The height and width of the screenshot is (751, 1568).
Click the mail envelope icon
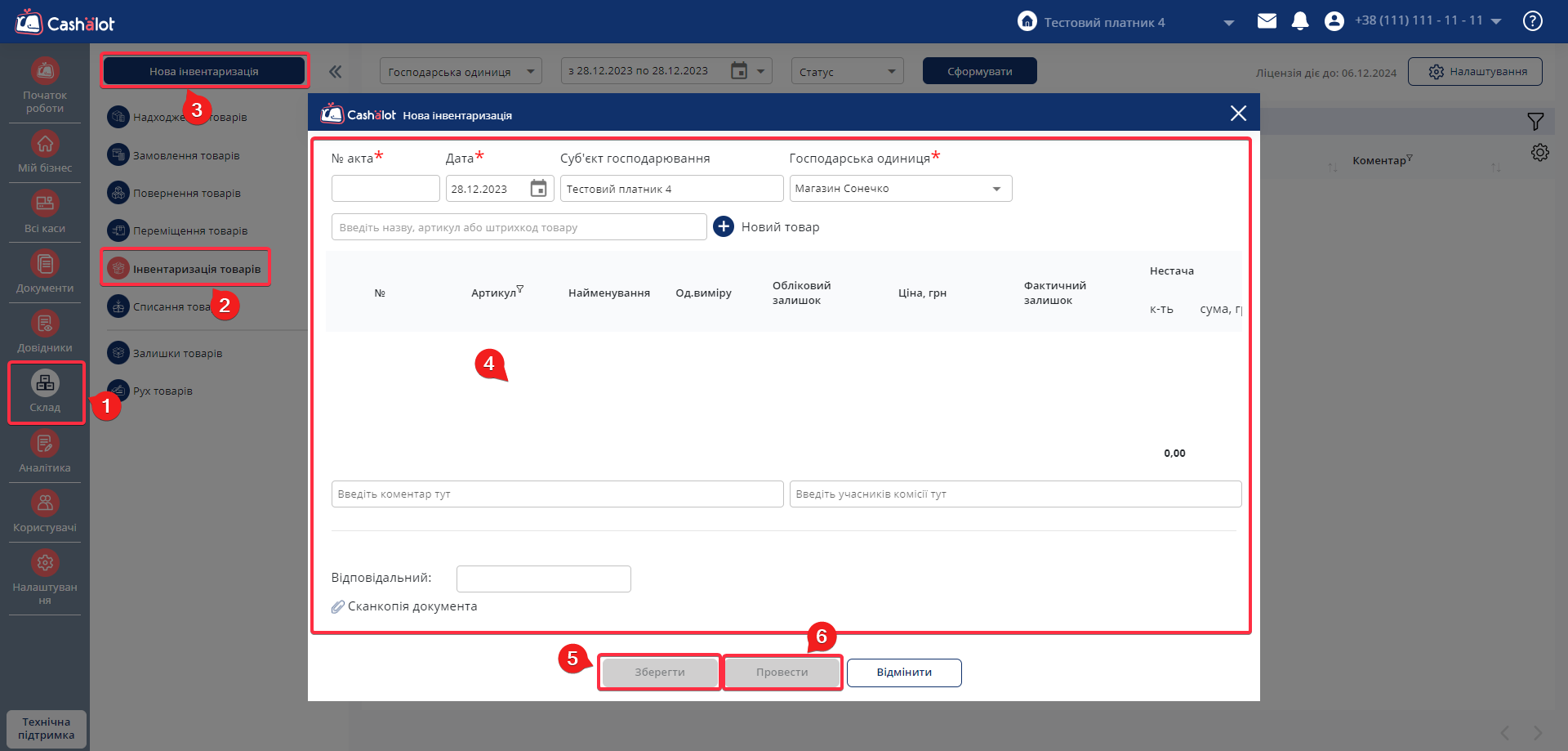[1267, 21]
